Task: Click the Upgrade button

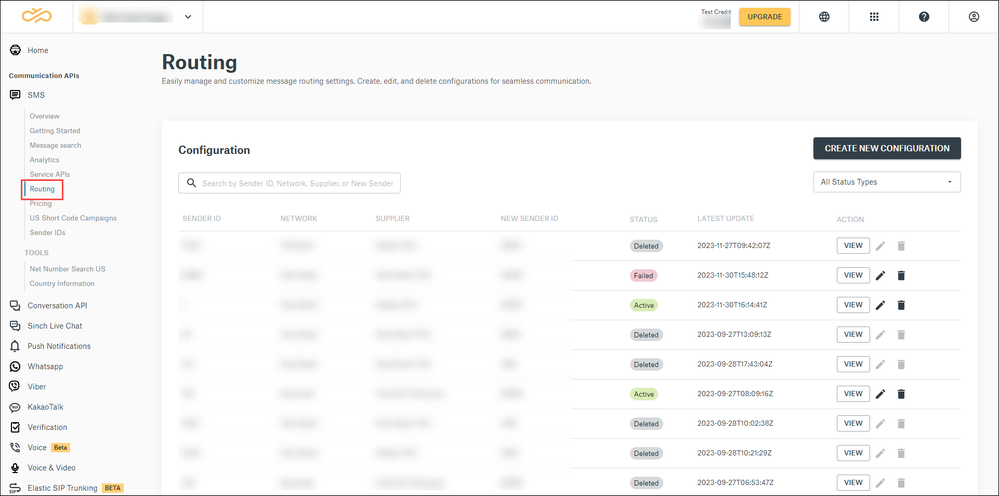Action: tap(765, 17)
